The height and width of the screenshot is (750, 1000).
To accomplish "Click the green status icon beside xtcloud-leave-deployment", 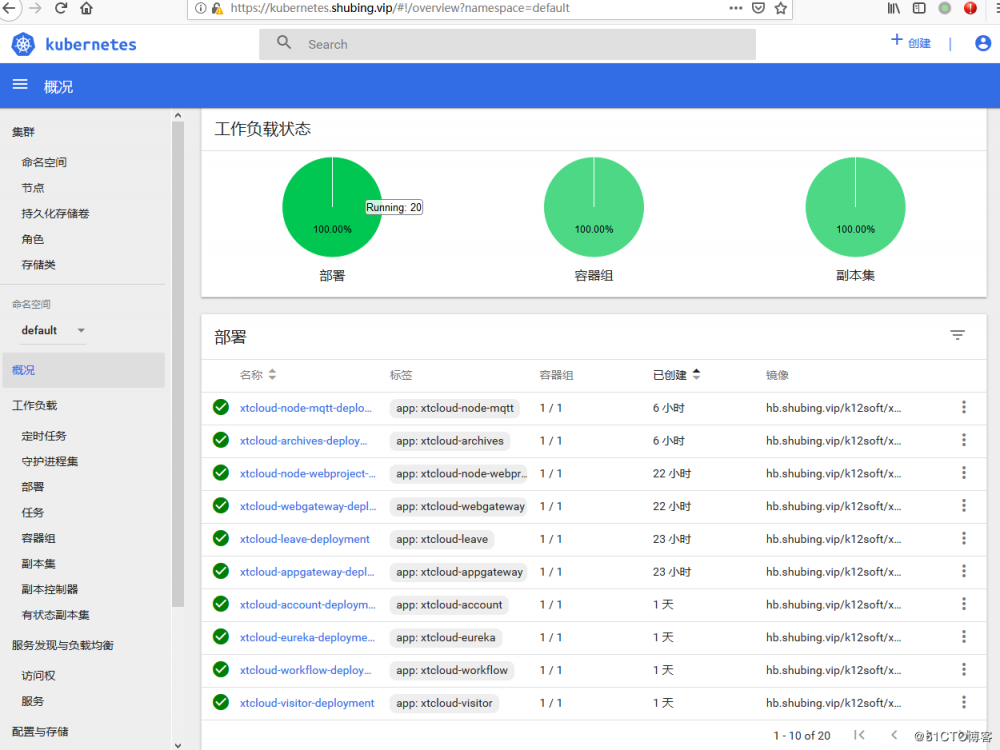I will click(221, 538).
